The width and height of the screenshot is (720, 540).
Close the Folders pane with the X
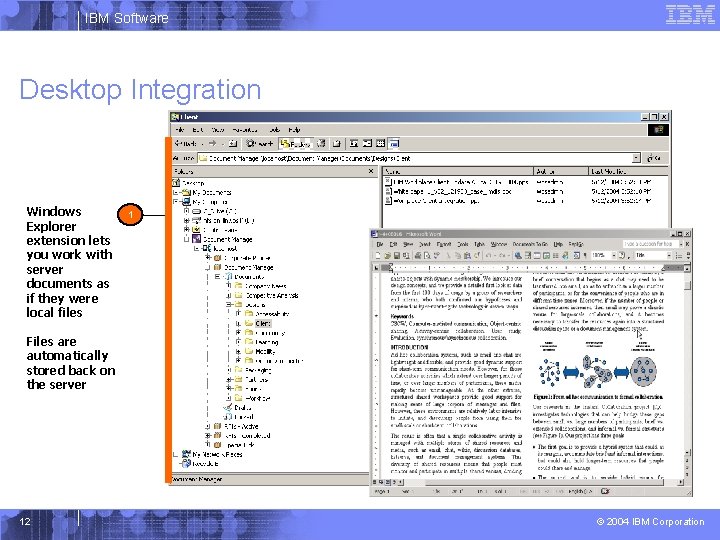click(x=371, y=171)
